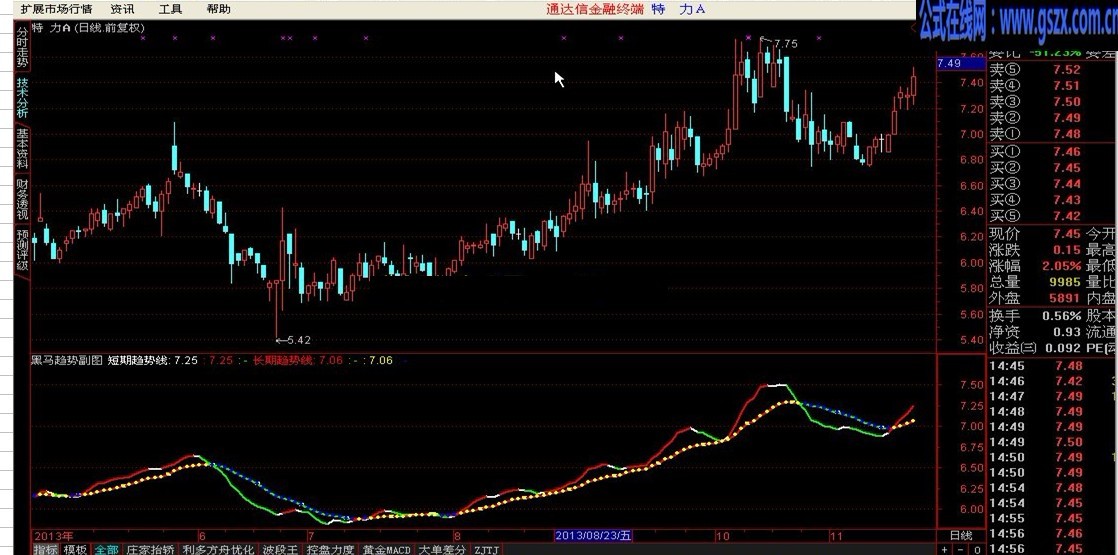Apply the 黄金MACD indicator

tap(386, 549)
